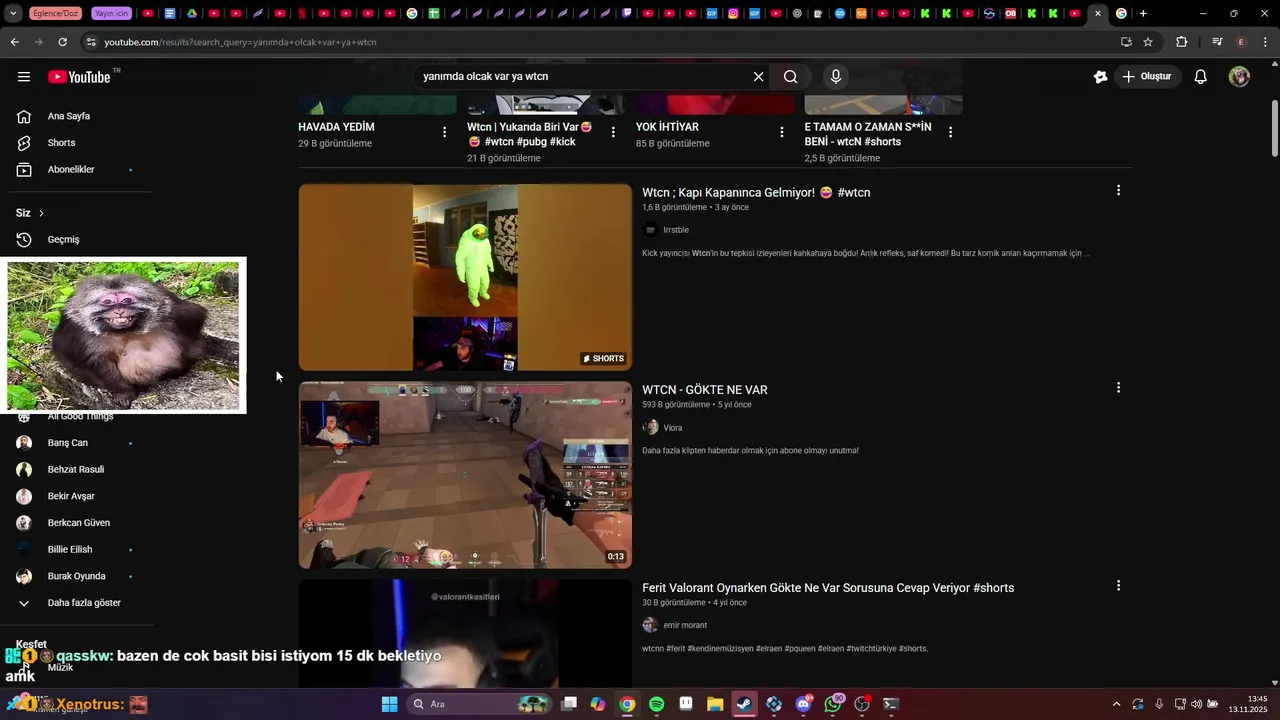The width and height of the screenshot is (1280, 720).
Task: Open the Oluştur create button
Action: pos(1147,77)
